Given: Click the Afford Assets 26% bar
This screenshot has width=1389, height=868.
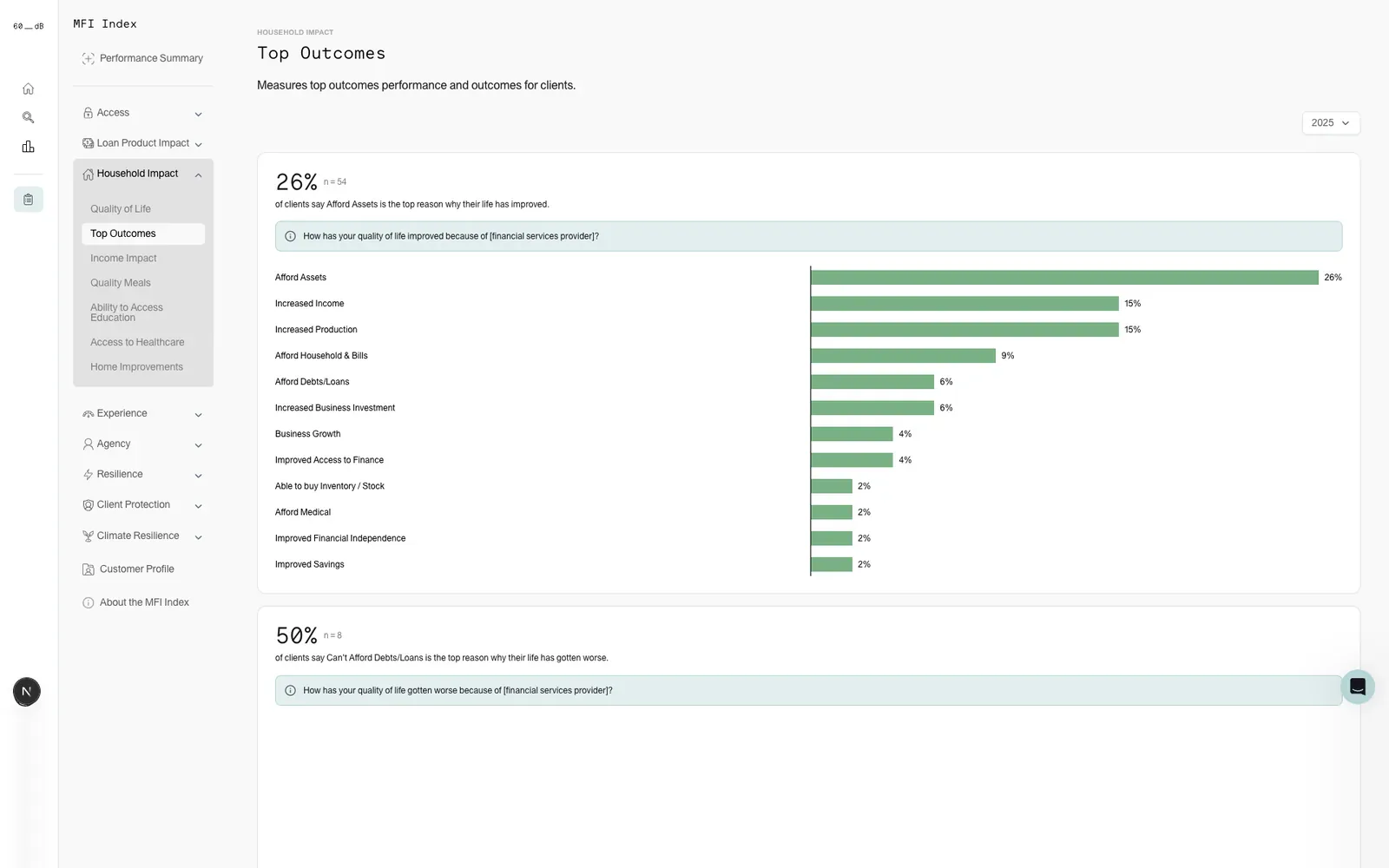Looking at the screenshot, I should 1064,278.
